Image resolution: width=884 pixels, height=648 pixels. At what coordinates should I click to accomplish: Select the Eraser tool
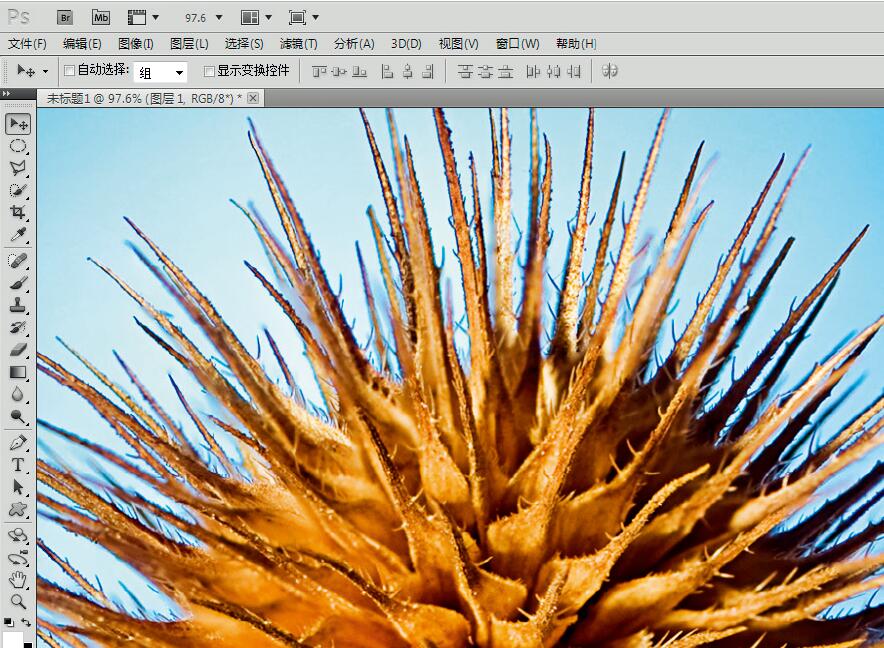pyautogui.click(x=18, y=350)
